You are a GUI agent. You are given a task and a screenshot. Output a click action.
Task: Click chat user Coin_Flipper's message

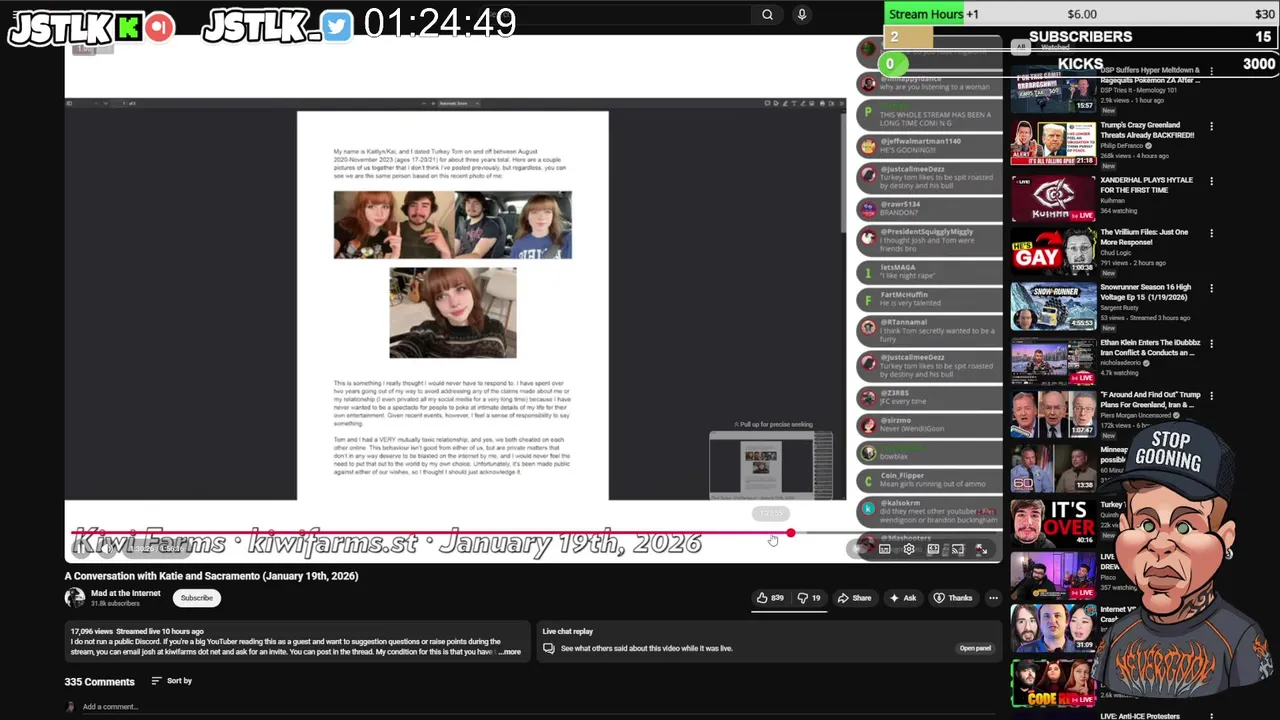click(x=930, y=480)
